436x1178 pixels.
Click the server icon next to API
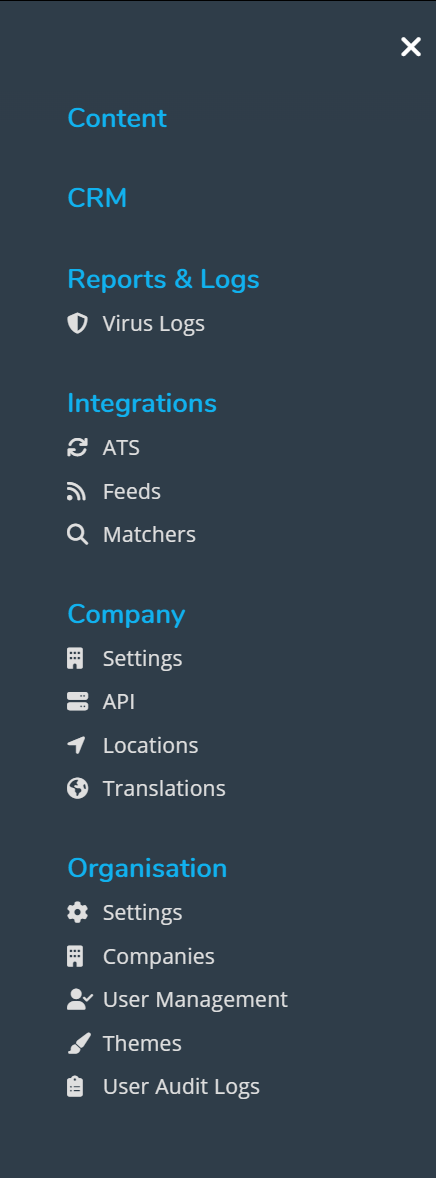[x=77, y=702]
